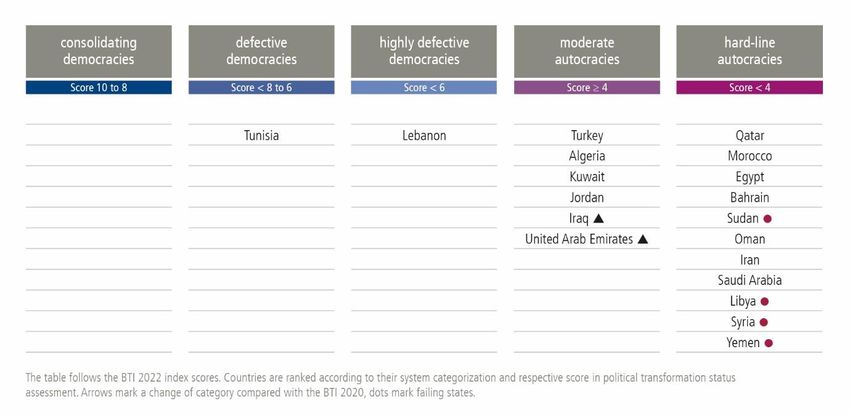The height and width of the screenshot is (415, 850).
Task: Click the black triangle next to Iraq
Action: coord(598,218)
